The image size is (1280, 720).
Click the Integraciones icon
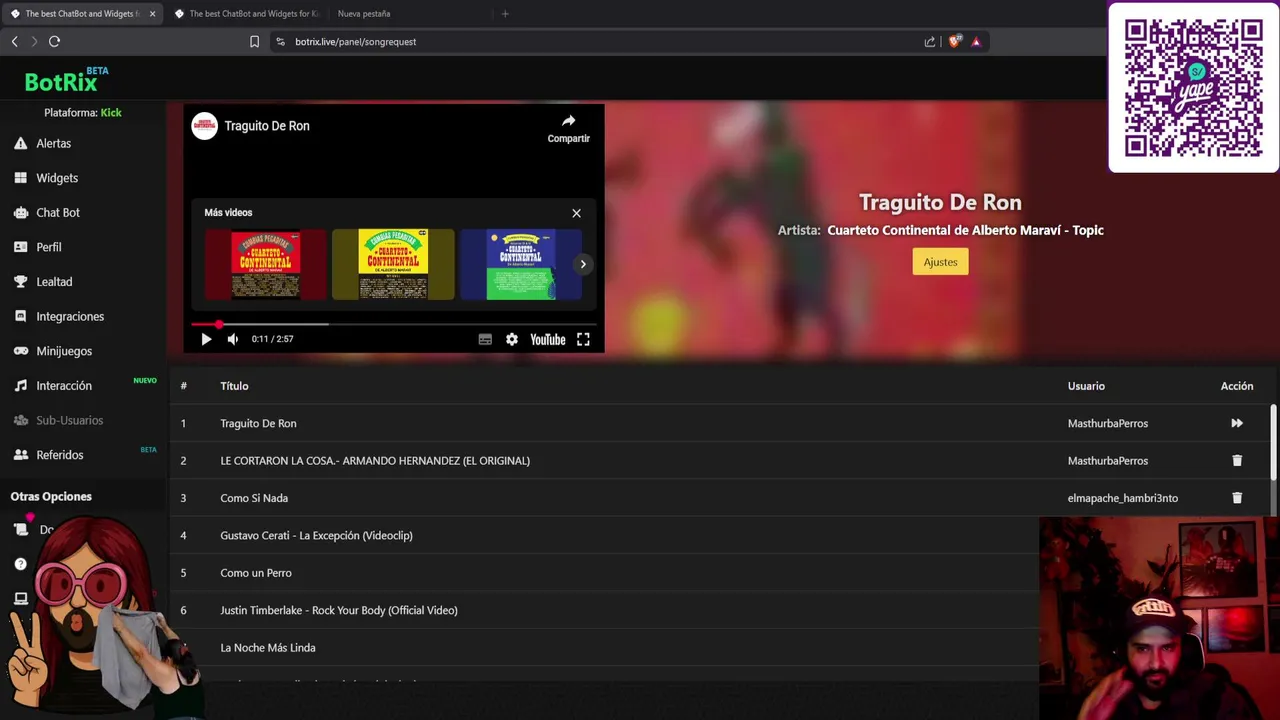pyautogui.click(x=20, y=316)
